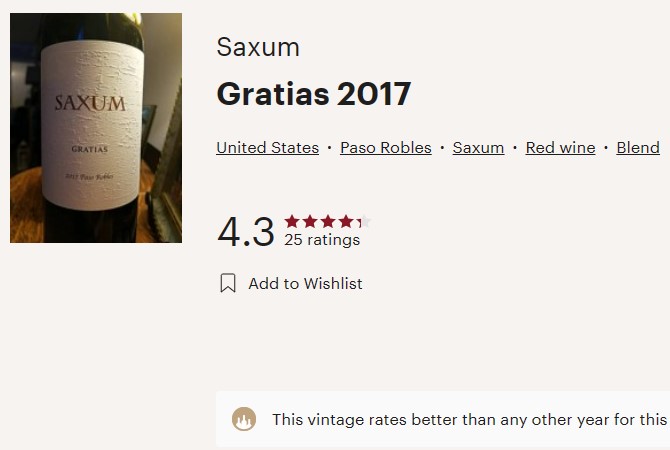Open the Saxum bottle photo thumbnail
The image size is (670, 450).
tap(96, 128)
